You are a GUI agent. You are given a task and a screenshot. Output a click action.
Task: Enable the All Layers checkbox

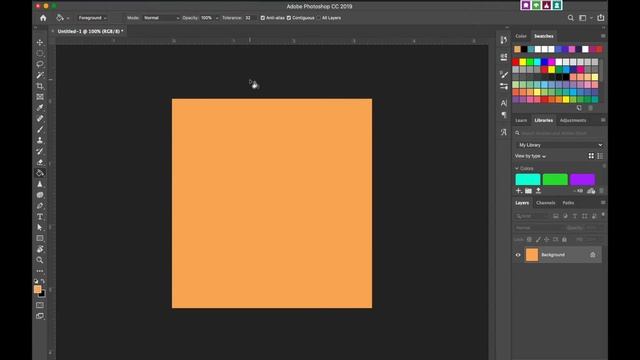[319, 18]
